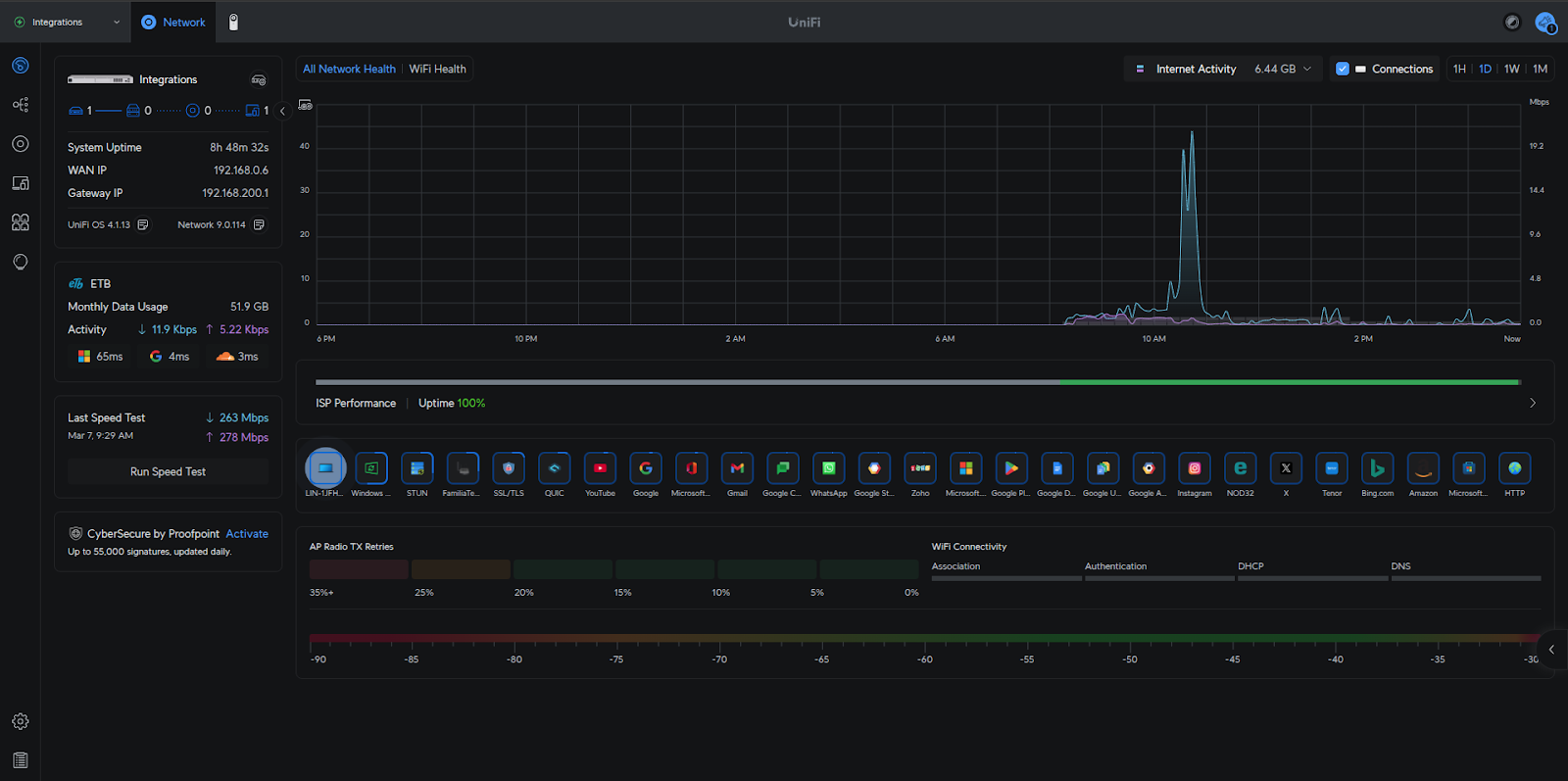
Task: Open the Protect app icon in header
Action: (233, 22)
